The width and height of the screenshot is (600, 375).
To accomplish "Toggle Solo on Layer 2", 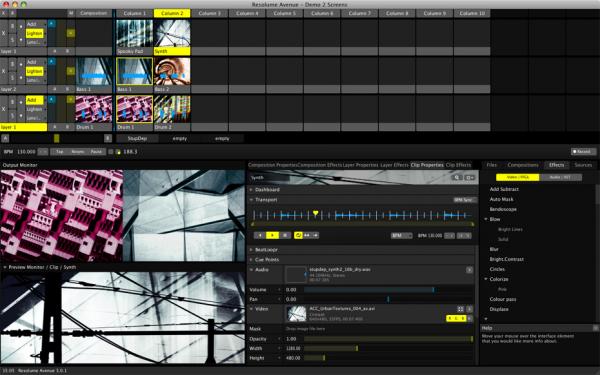I will click(13, 78).
